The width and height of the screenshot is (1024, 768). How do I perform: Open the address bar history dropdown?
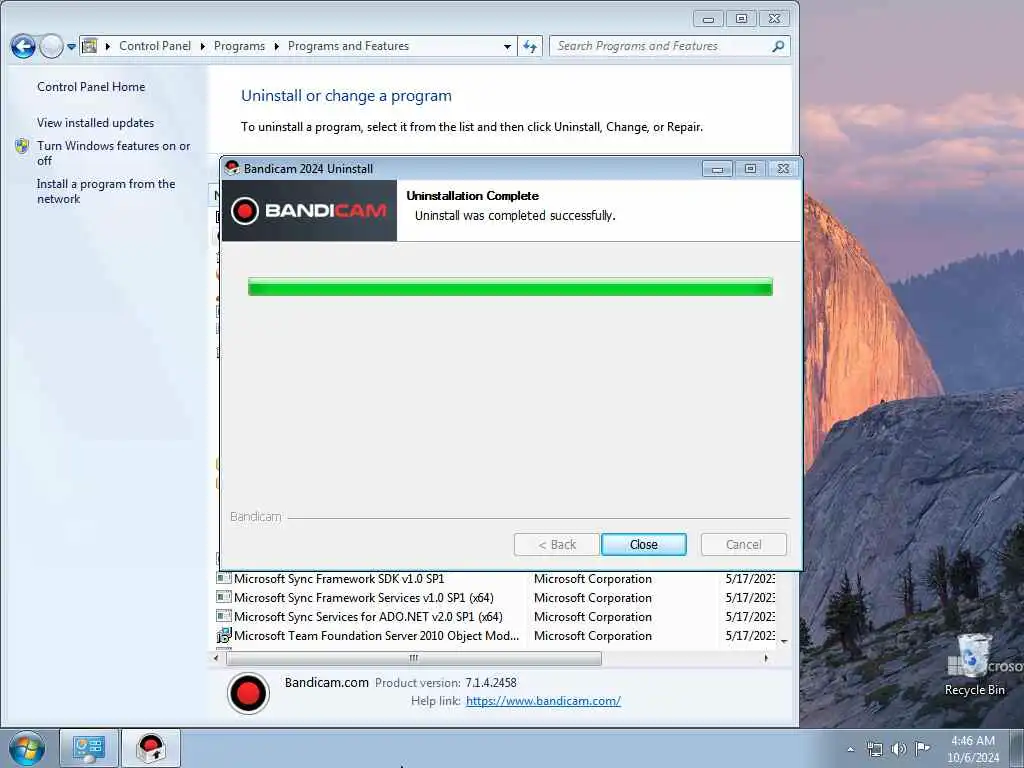pyautogui.click(x=507, y=46)
